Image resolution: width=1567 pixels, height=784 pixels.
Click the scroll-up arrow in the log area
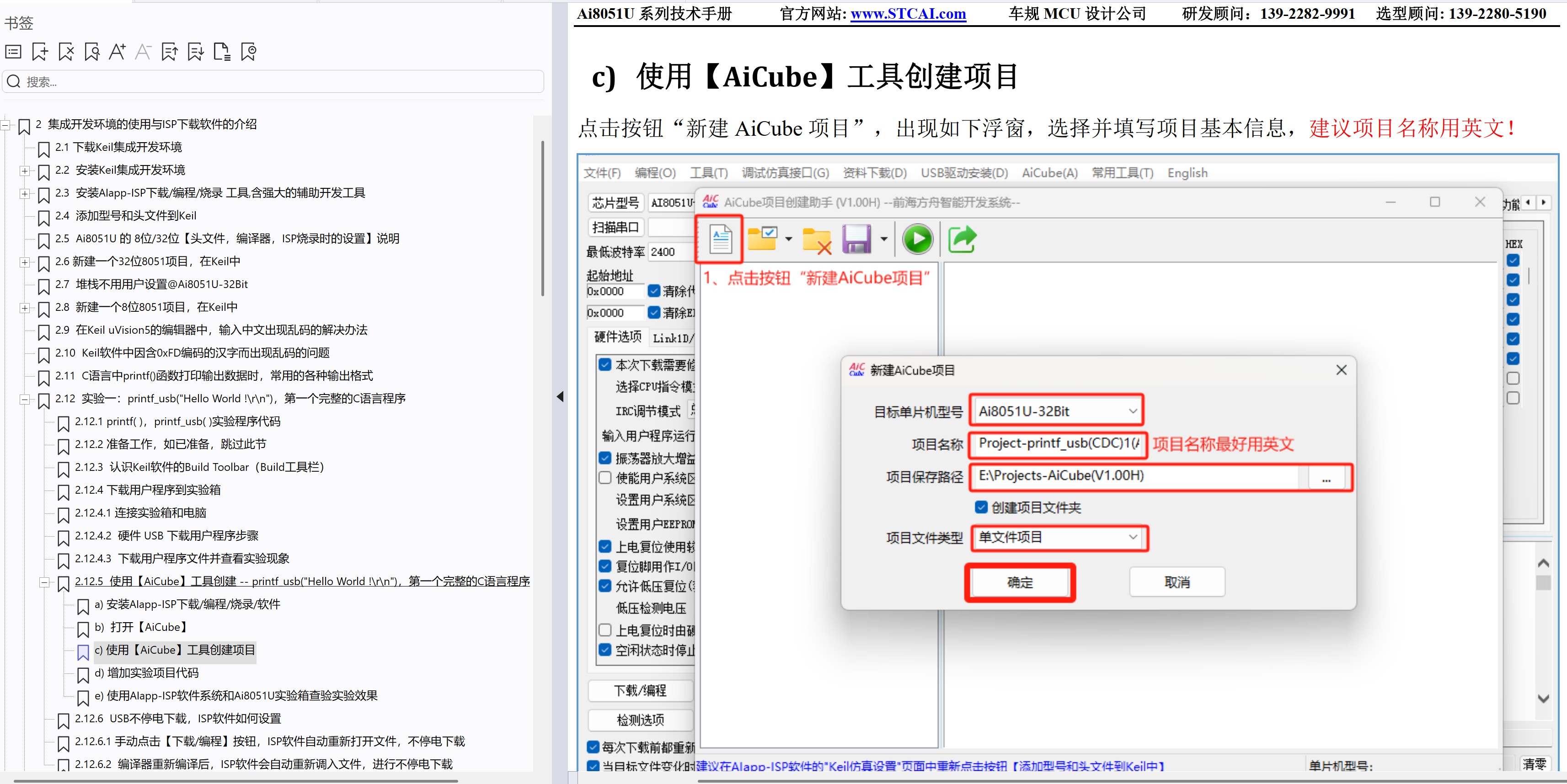pos(1543,563)
